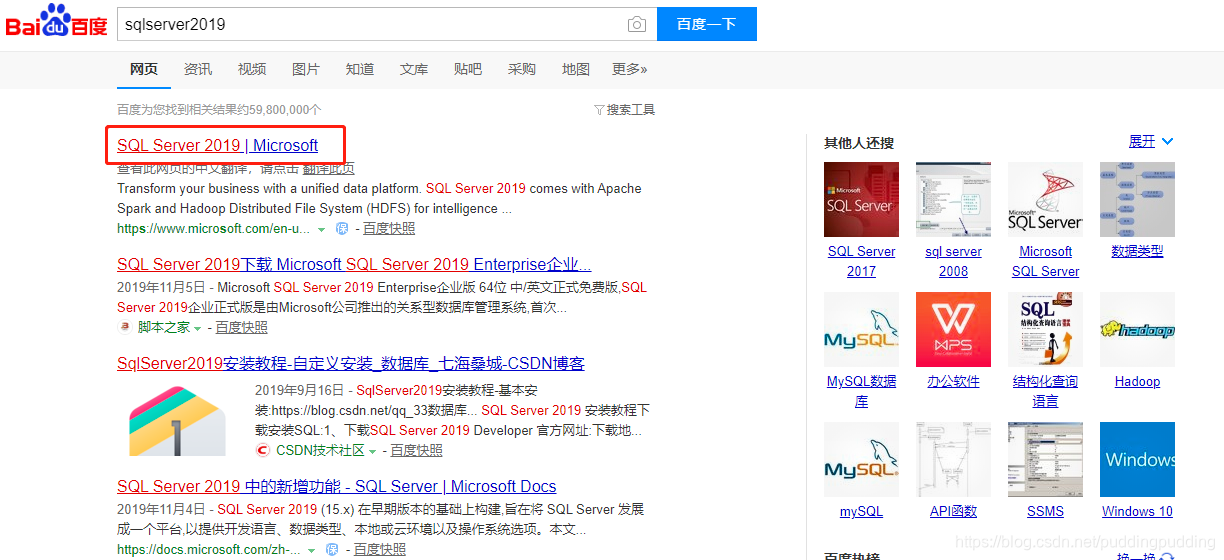Open the microsoft.com/en-u... URL link
This screenshot has width=1224, height=560.
213,229
